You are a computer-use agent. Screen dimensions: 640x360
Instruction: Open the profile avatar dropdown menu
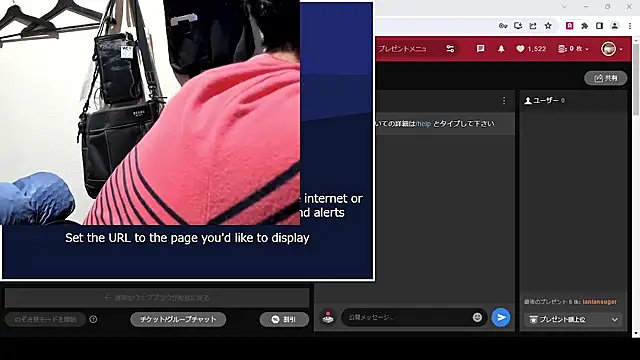pos(611,49)
